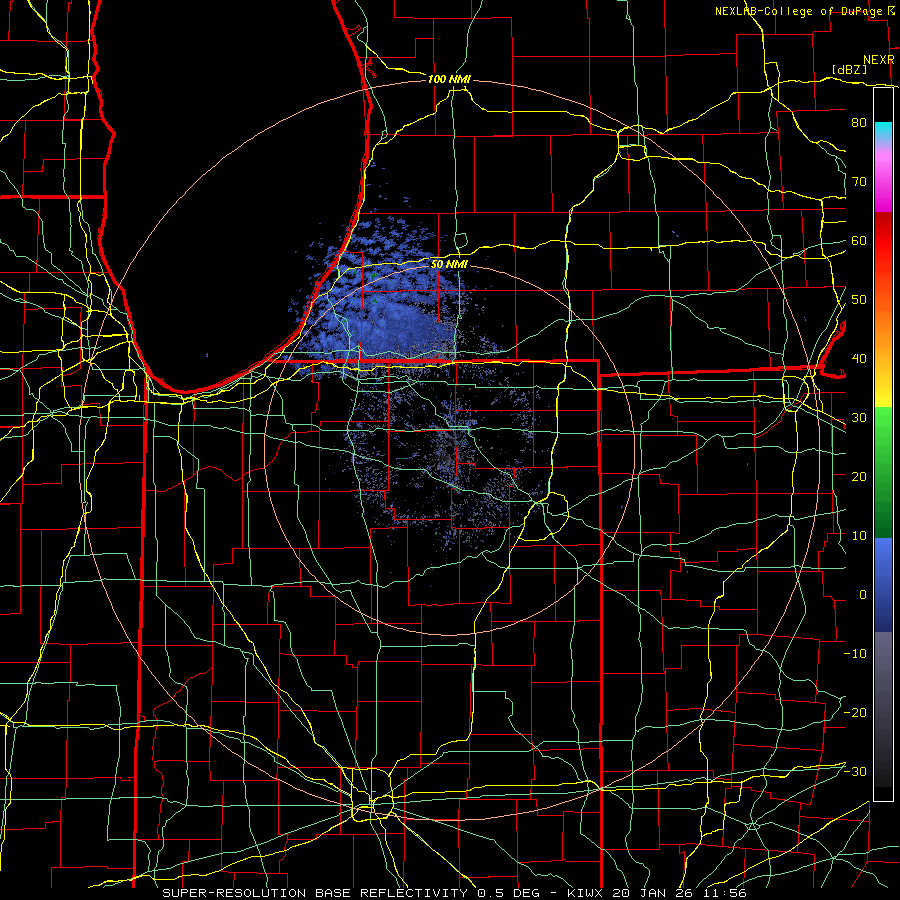Select the "-30" value on the dBZ scale

coord(855,771)
